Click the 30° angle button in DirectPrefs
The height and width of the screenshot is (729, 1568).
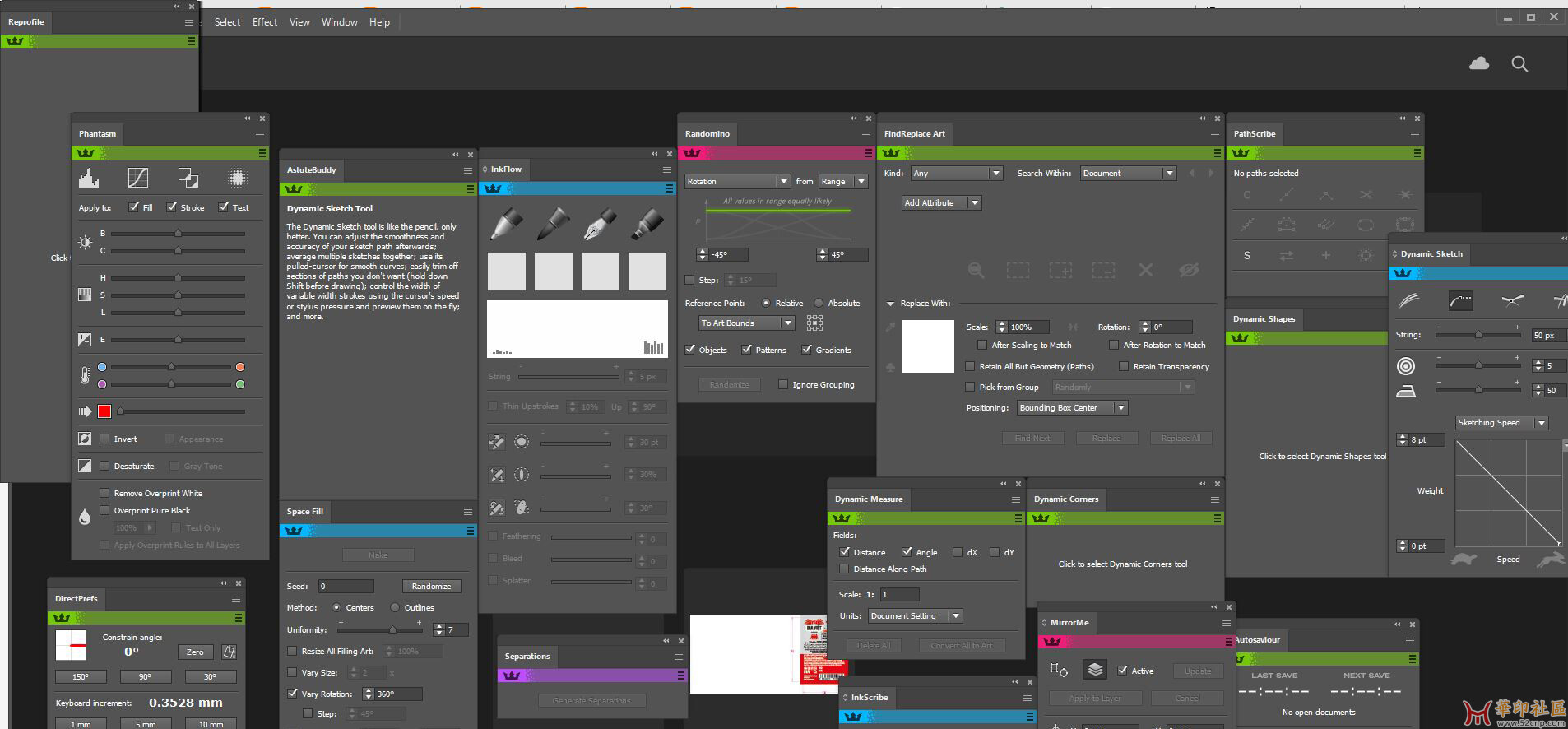(210, 676)
